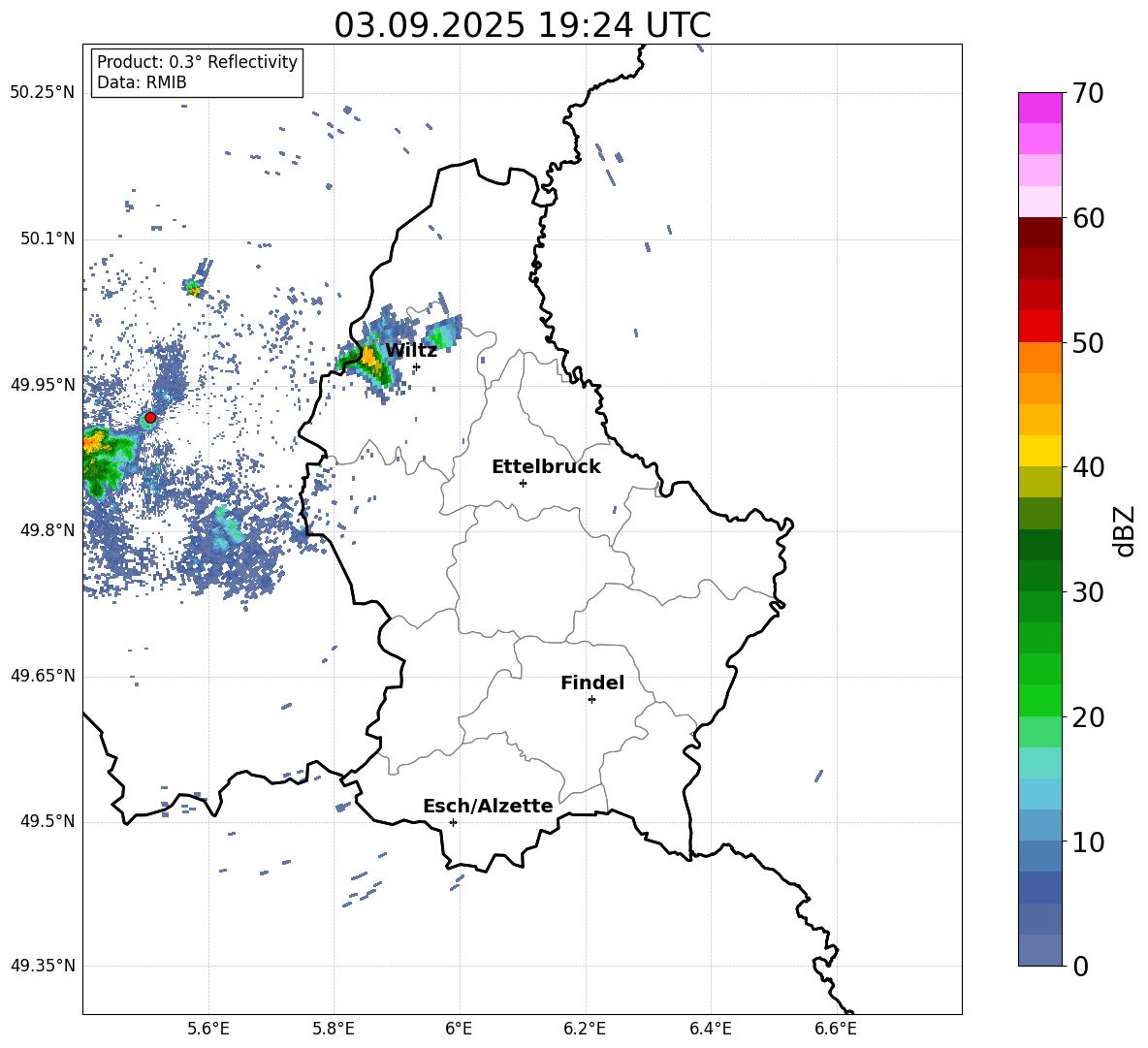This screenshot has width=1148, height=1048.
Task: Click the red radar location dot
Action: (x=150, y=418)
